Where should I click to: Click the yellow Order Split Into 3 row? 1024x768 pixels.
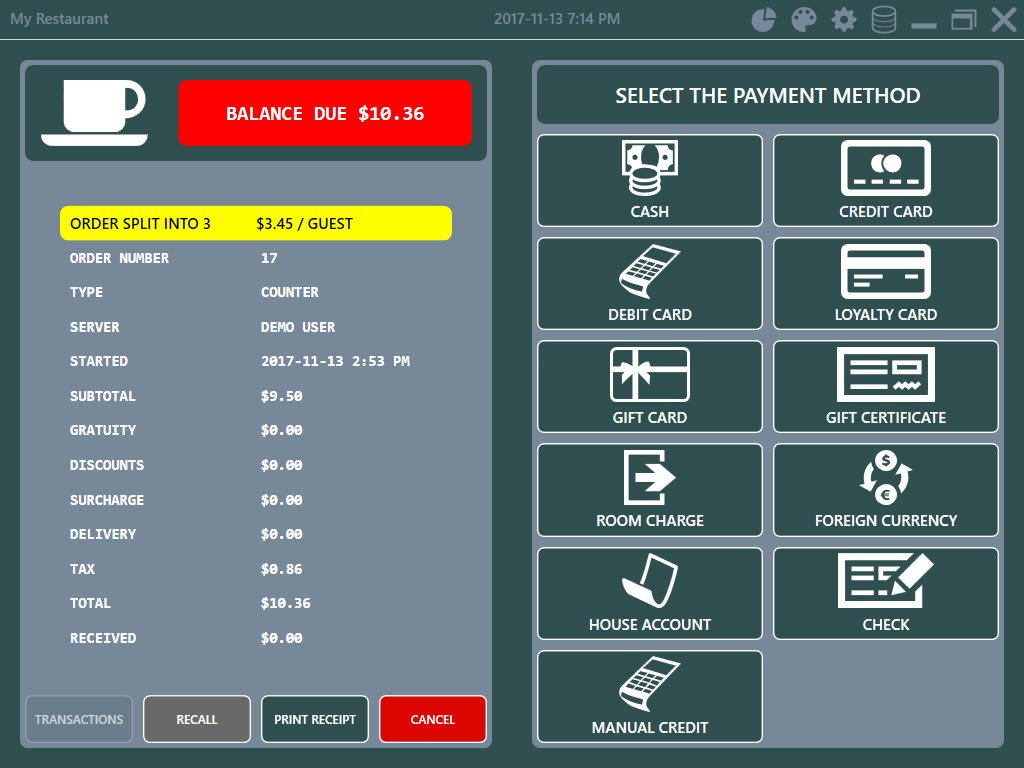(256, 223)
